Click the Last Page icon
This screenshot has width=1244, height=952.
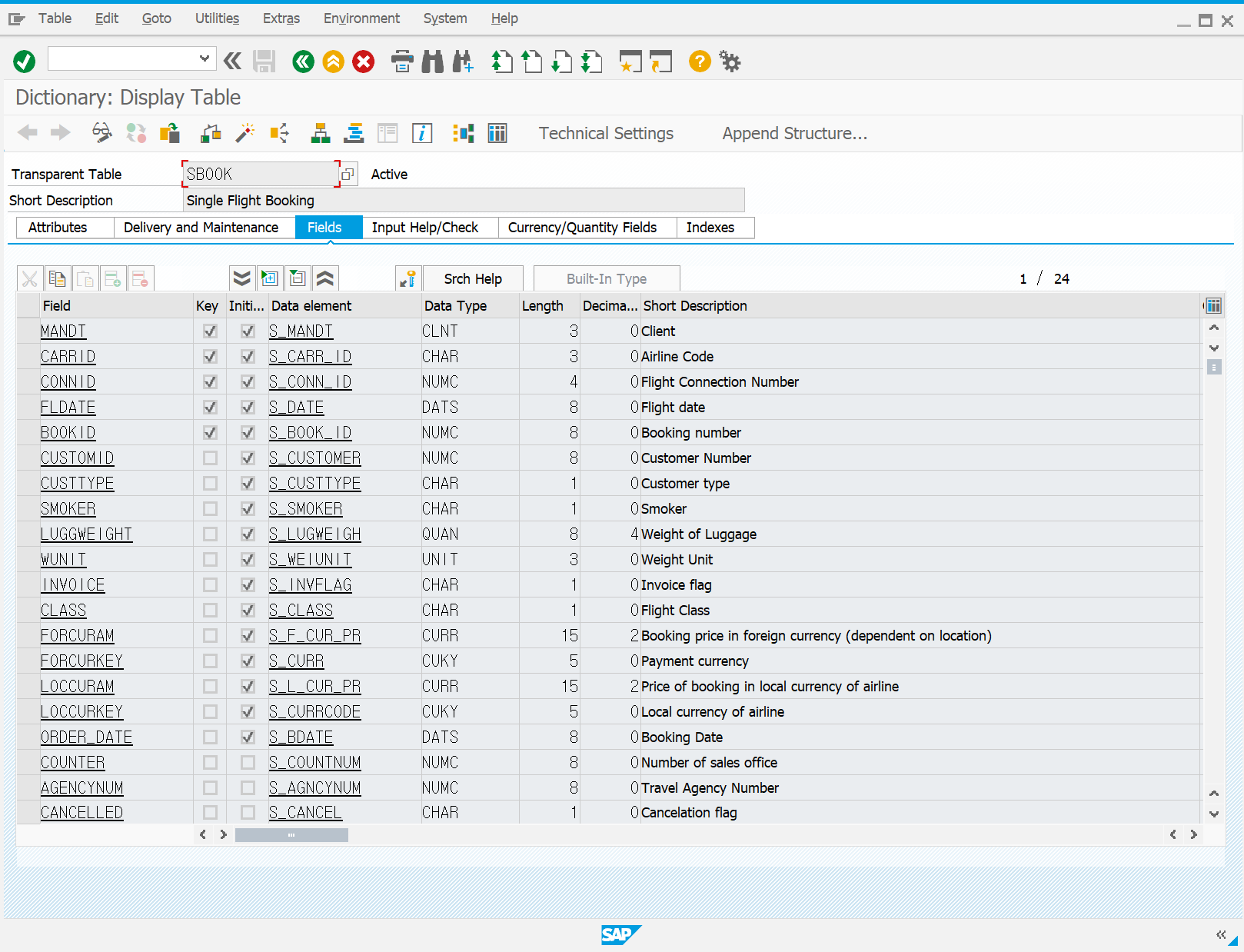point(591,61)
